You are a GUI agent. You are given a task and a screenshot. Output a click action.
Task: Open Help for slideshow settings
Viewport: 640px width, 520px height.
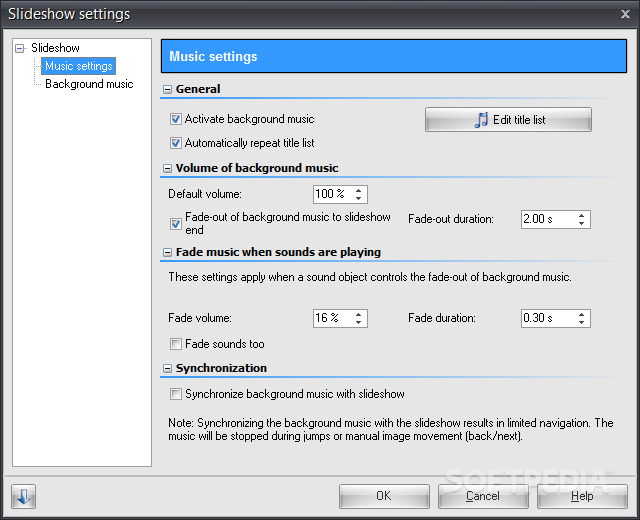click(x=582, y=496)
